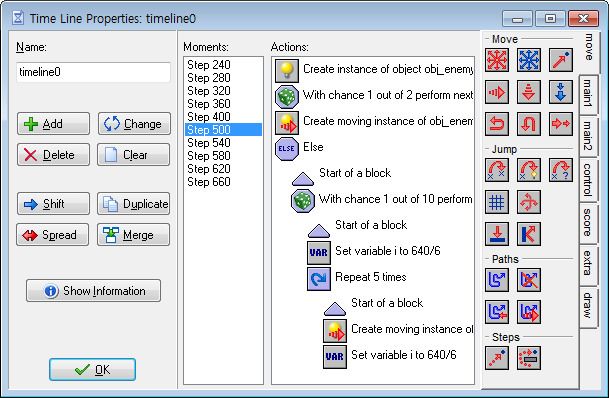The width and height of the screenshot is (609, 398).
Task: Select the Move Free blue arrows icon
Action: click(x=529, y=60)
